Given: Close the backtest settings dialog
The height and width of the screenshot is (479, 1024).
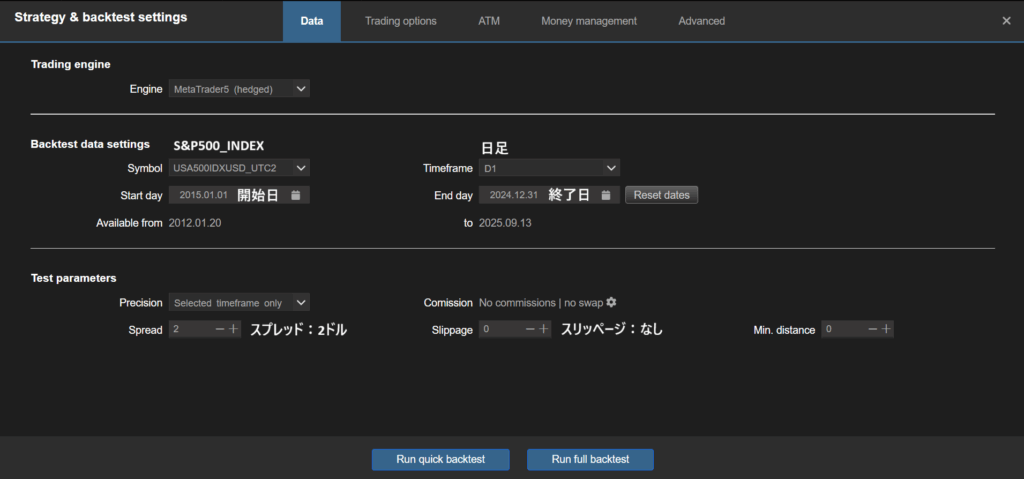Looking at the screenshot, I should point(1006,21).
